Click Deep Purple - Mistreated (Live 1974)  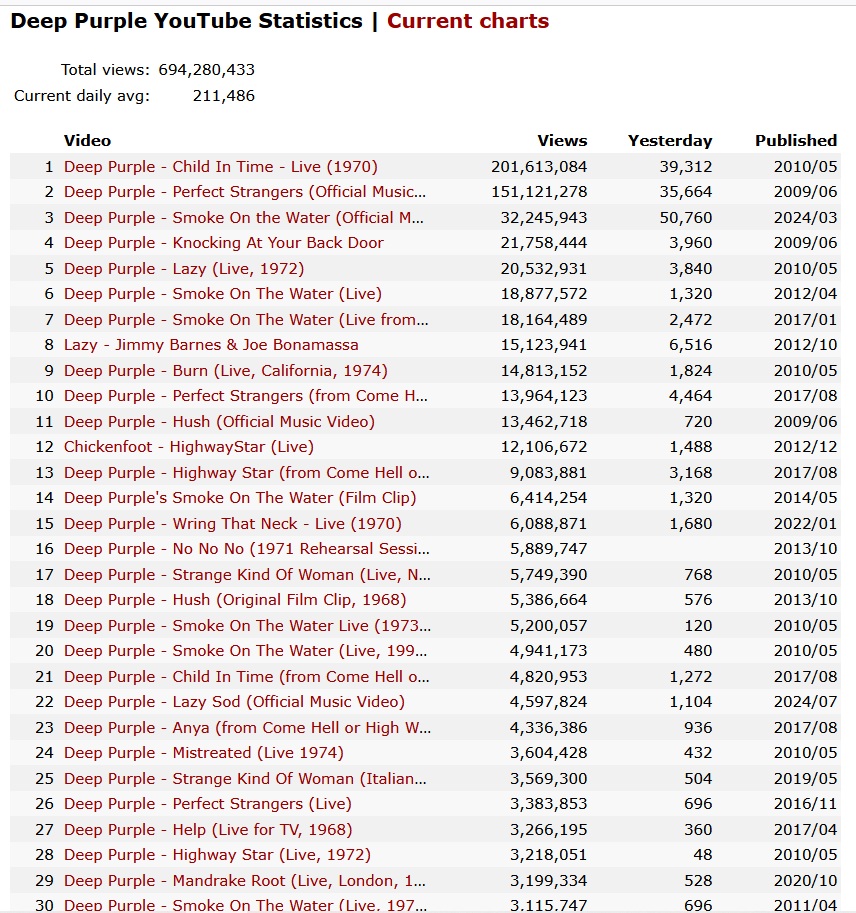204,753
